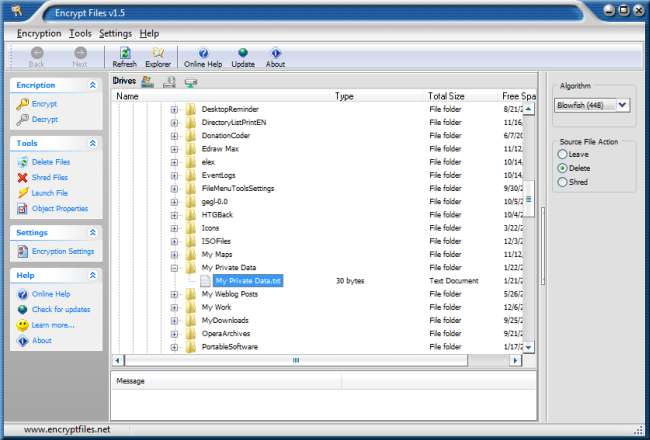Open the Encryption Settings link
The image size is (650, 440).
pos(63,251)
